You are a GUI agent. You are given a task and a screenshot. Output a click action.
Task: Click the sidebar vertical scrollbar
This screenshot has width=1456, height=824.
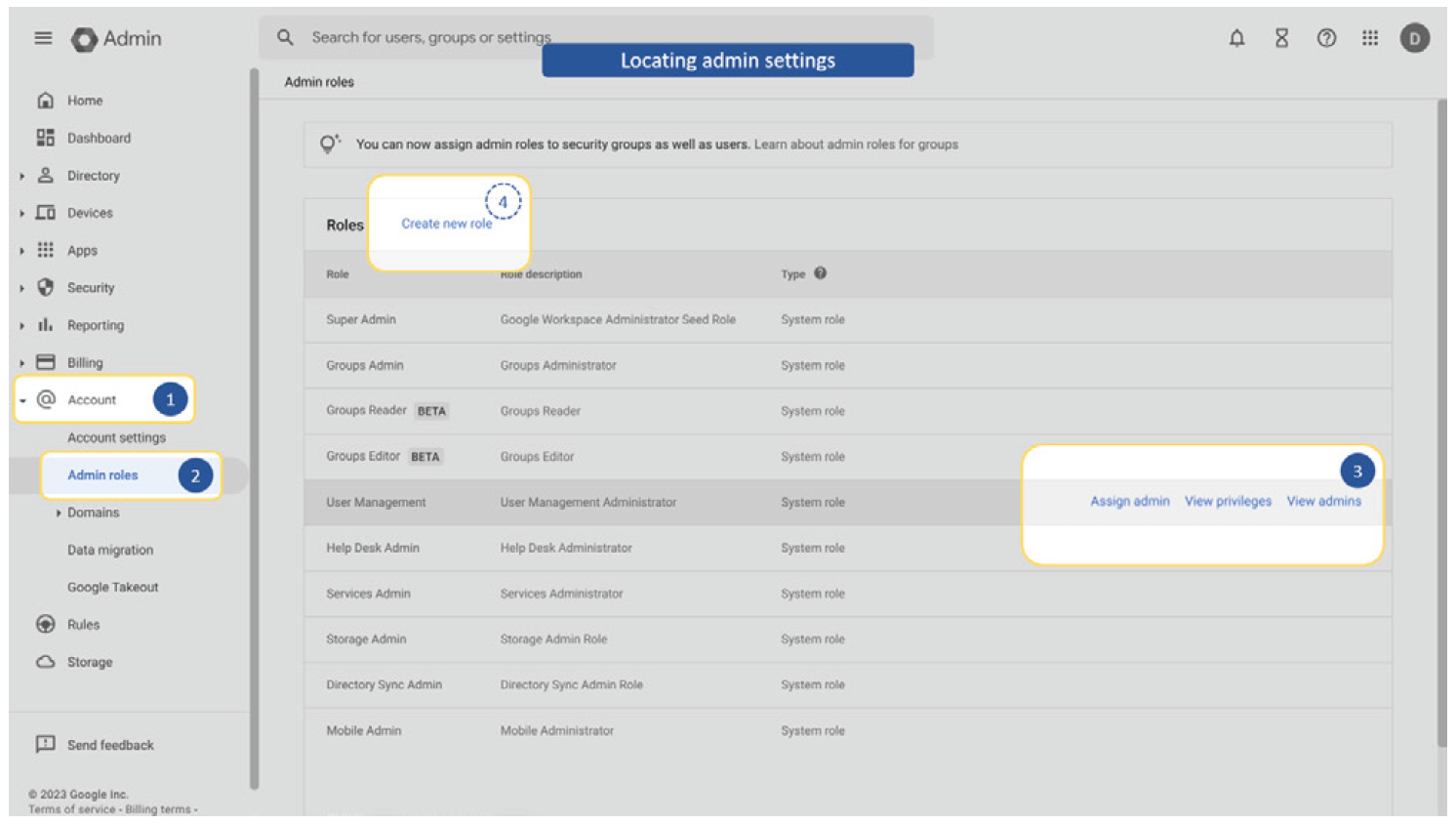click(x=254, y=428)
